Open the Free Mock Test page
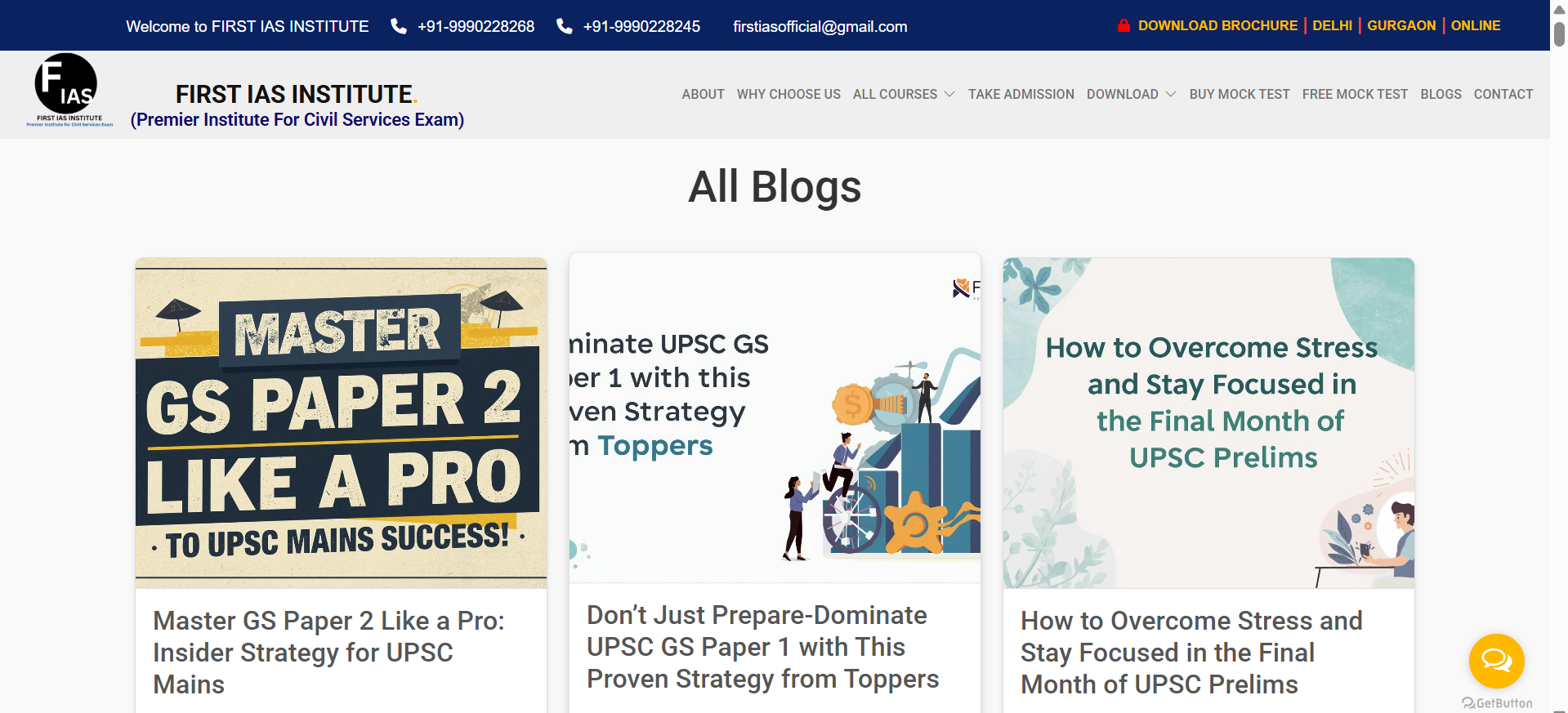 click(x=1355, y=94)
